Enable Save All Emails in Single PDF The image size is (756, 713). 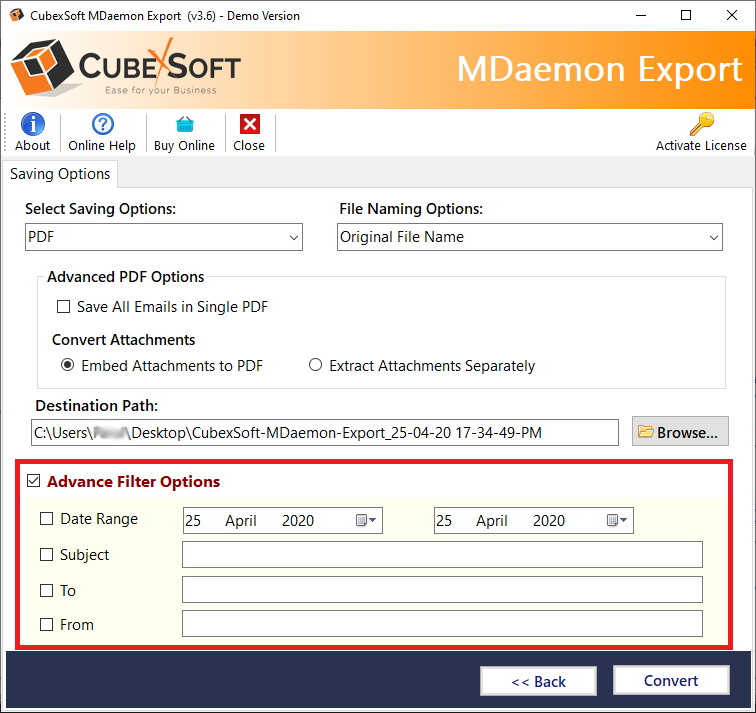click(64, 307)
